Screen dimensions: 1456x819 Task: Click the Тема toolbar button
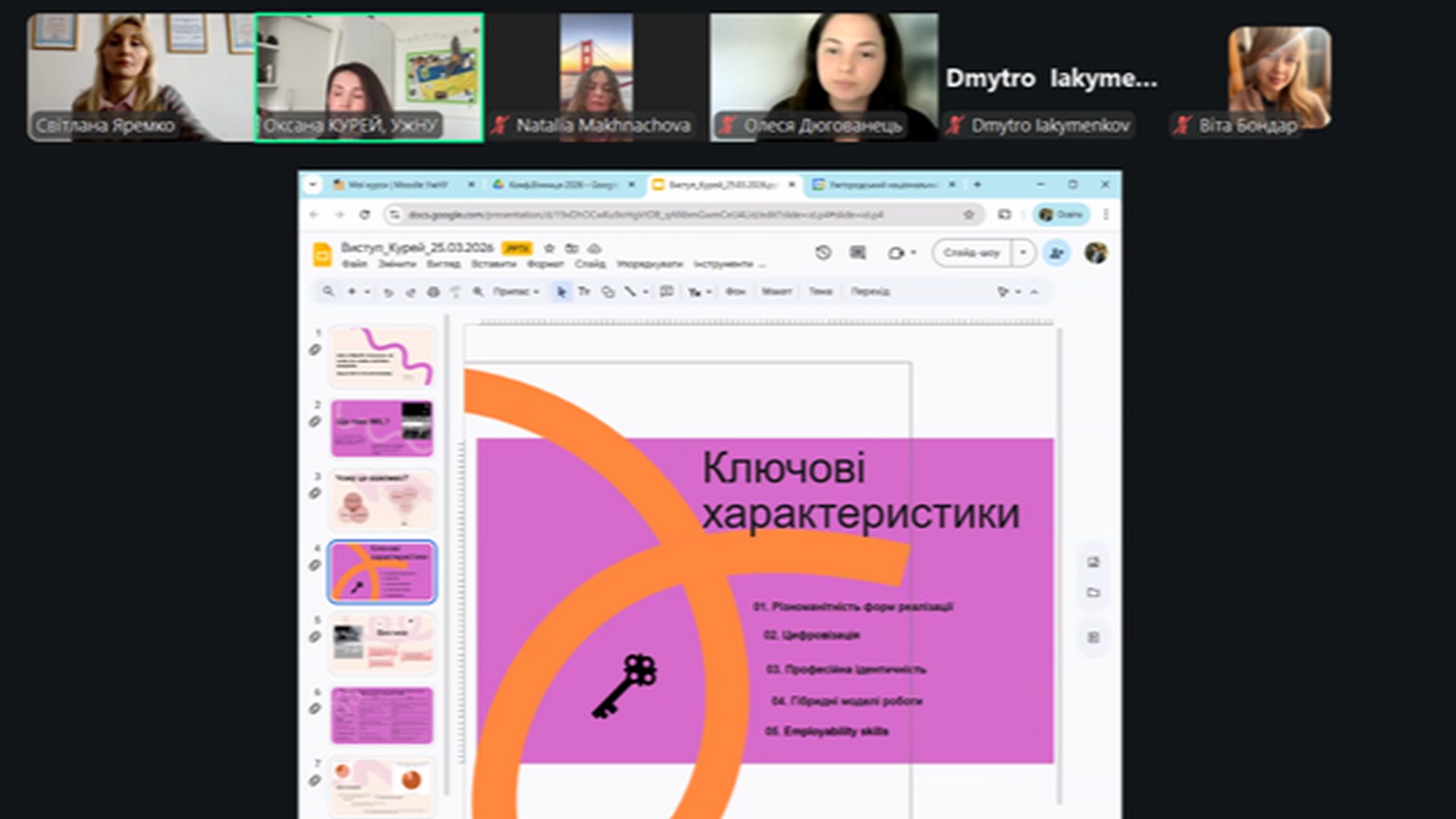820,292
